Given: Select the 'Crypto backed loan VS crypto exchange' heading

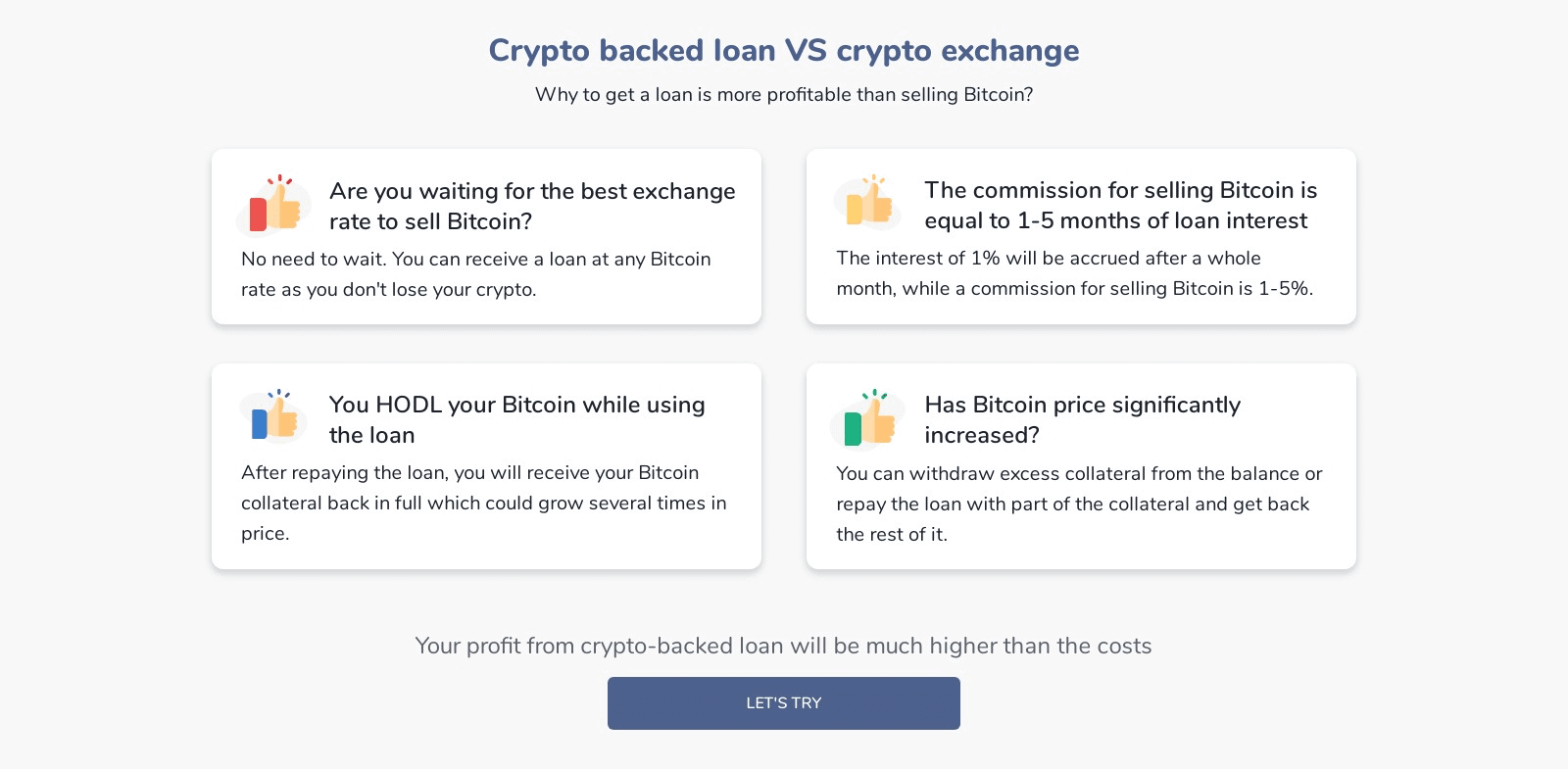Looking at the screenshot, I should pos(784,50).
